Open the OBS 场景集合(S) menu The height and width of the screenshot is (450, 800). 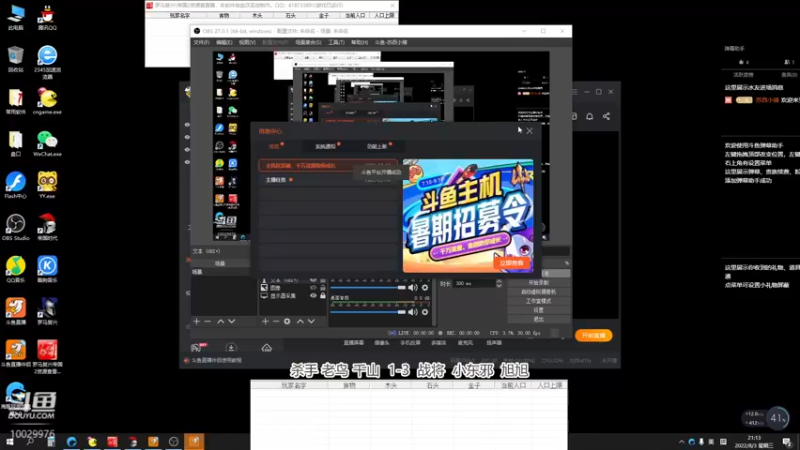click(308, 42)
